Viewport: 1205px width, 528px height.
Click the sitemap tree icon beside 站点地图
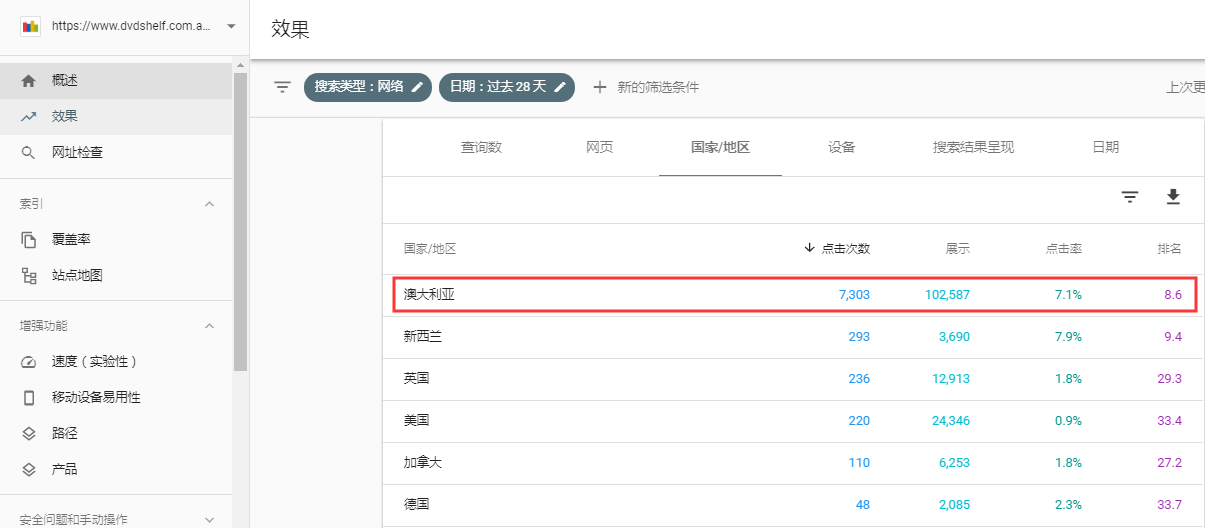coord(29,276)
